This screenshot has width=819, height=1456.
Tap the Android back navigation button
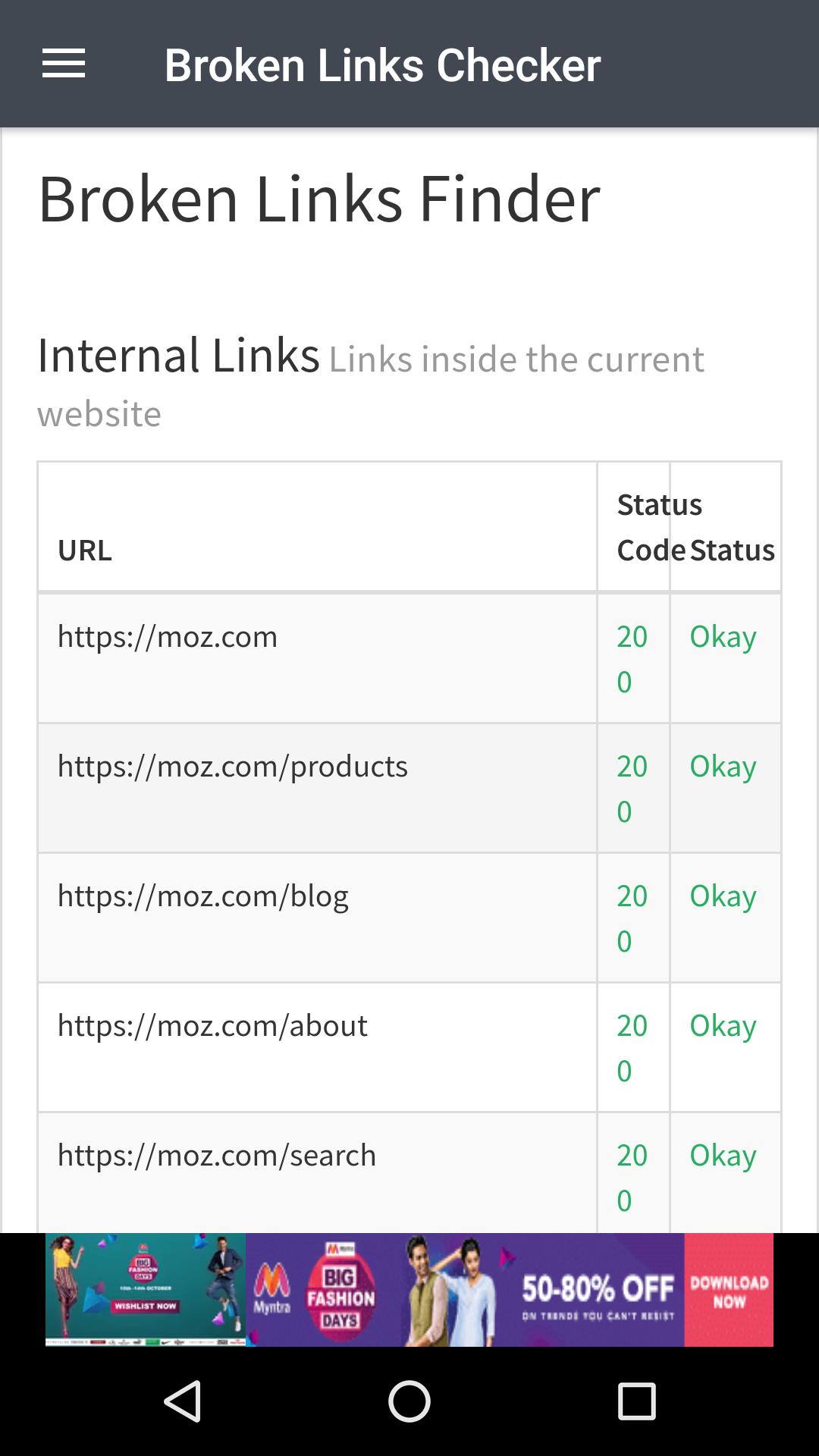182,1401
